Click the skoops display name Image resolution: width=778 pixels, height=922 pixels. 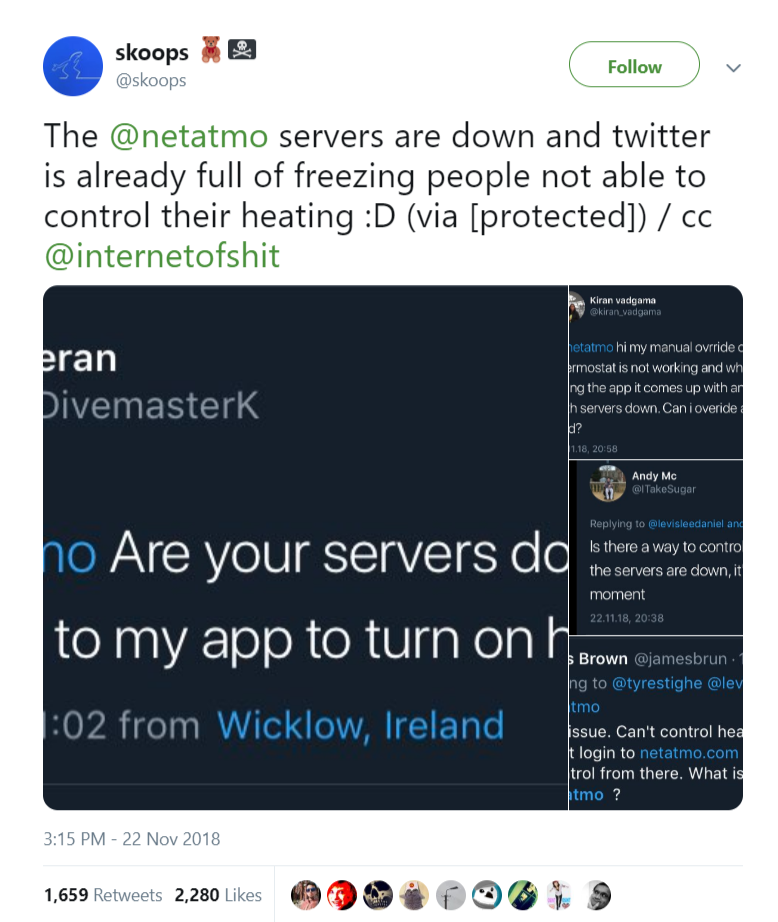click(x=151, y=54)
